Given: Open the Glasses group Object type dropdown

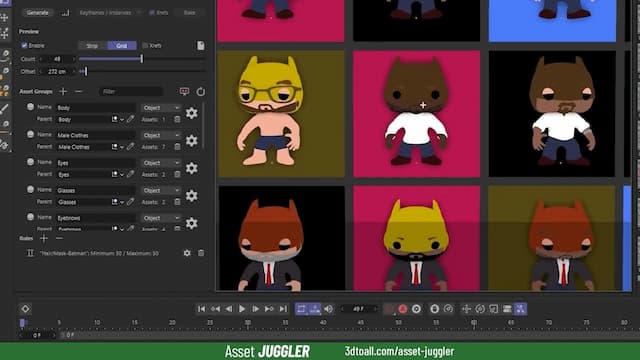Looking at the screenshot, I should tap(161, 190).
